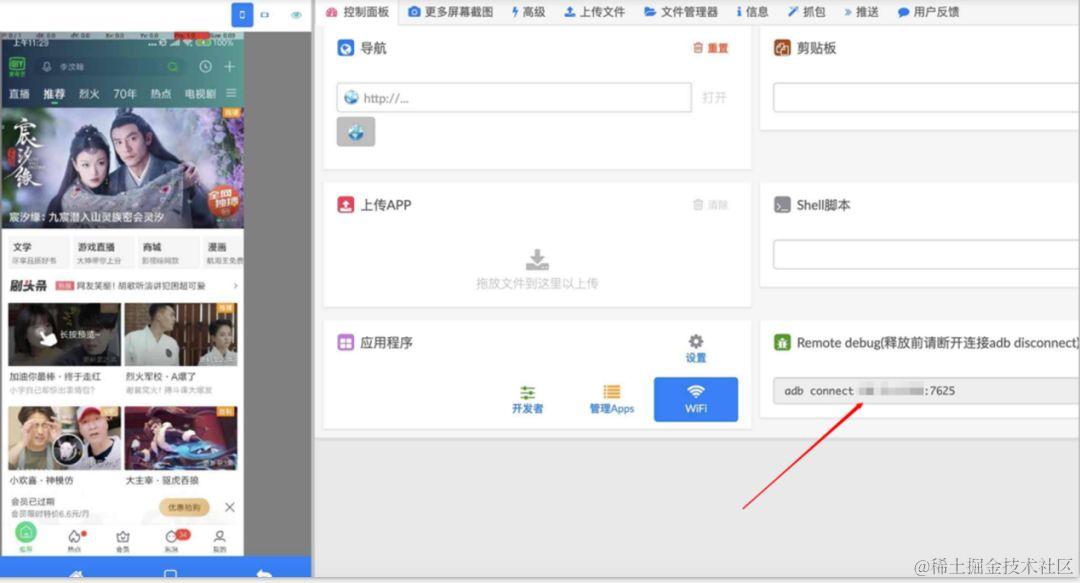
Task: Tap the 文学 category card
Action: pos(38,252)
